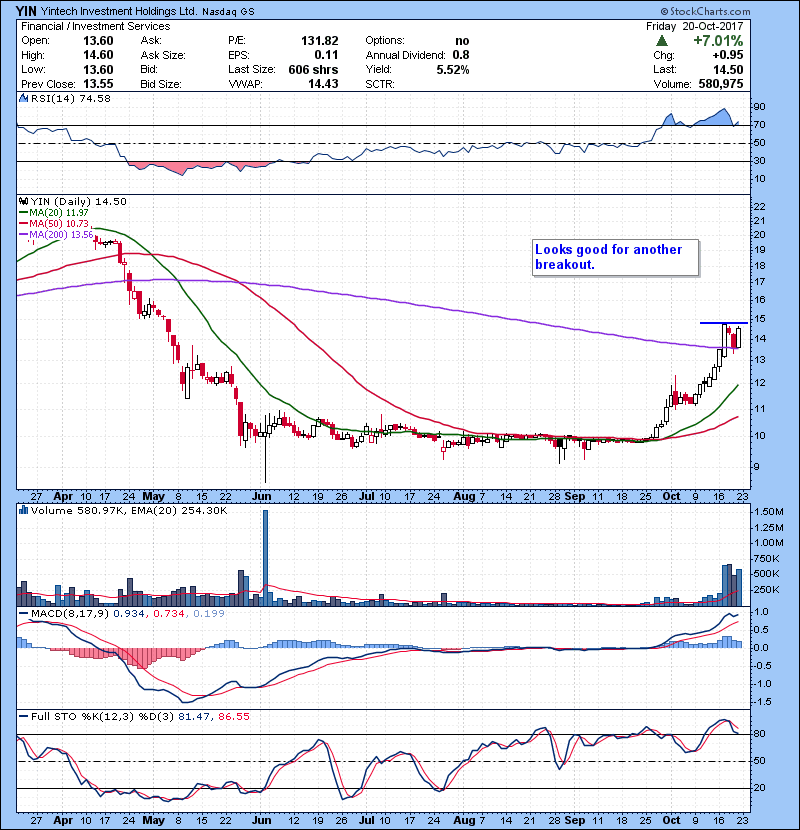The image size is (800, 830).
Task: Click the blue resistance line near 15
Action: pos(724,323)
